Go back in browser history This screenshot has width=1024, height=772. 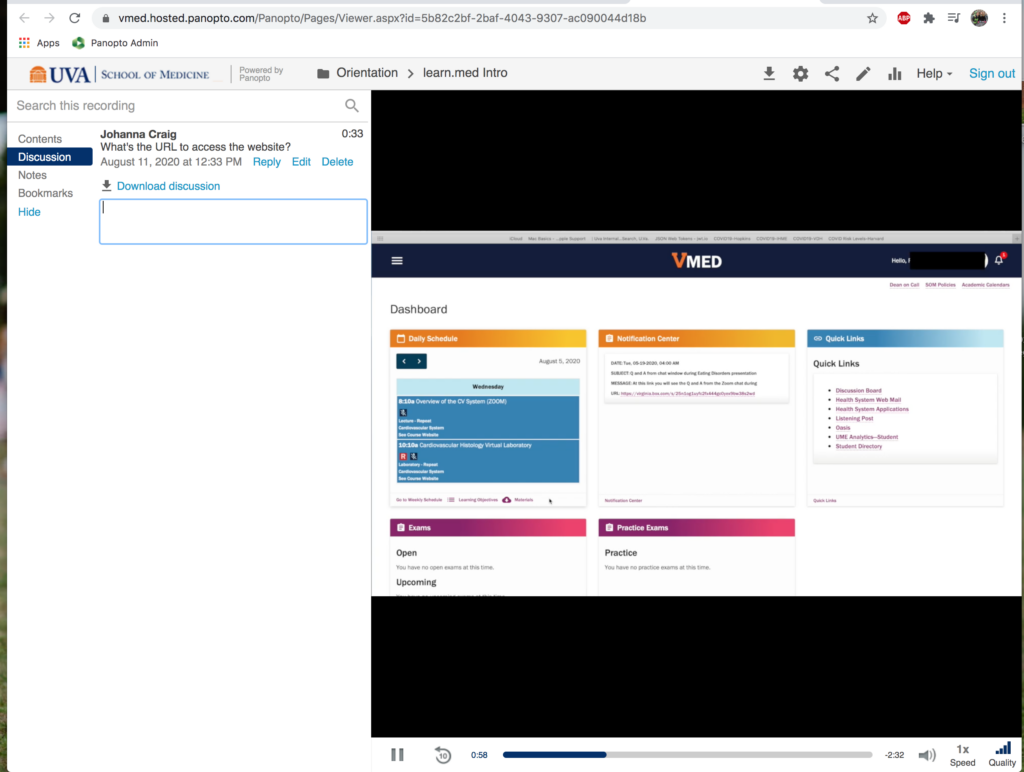click(25, 18)
